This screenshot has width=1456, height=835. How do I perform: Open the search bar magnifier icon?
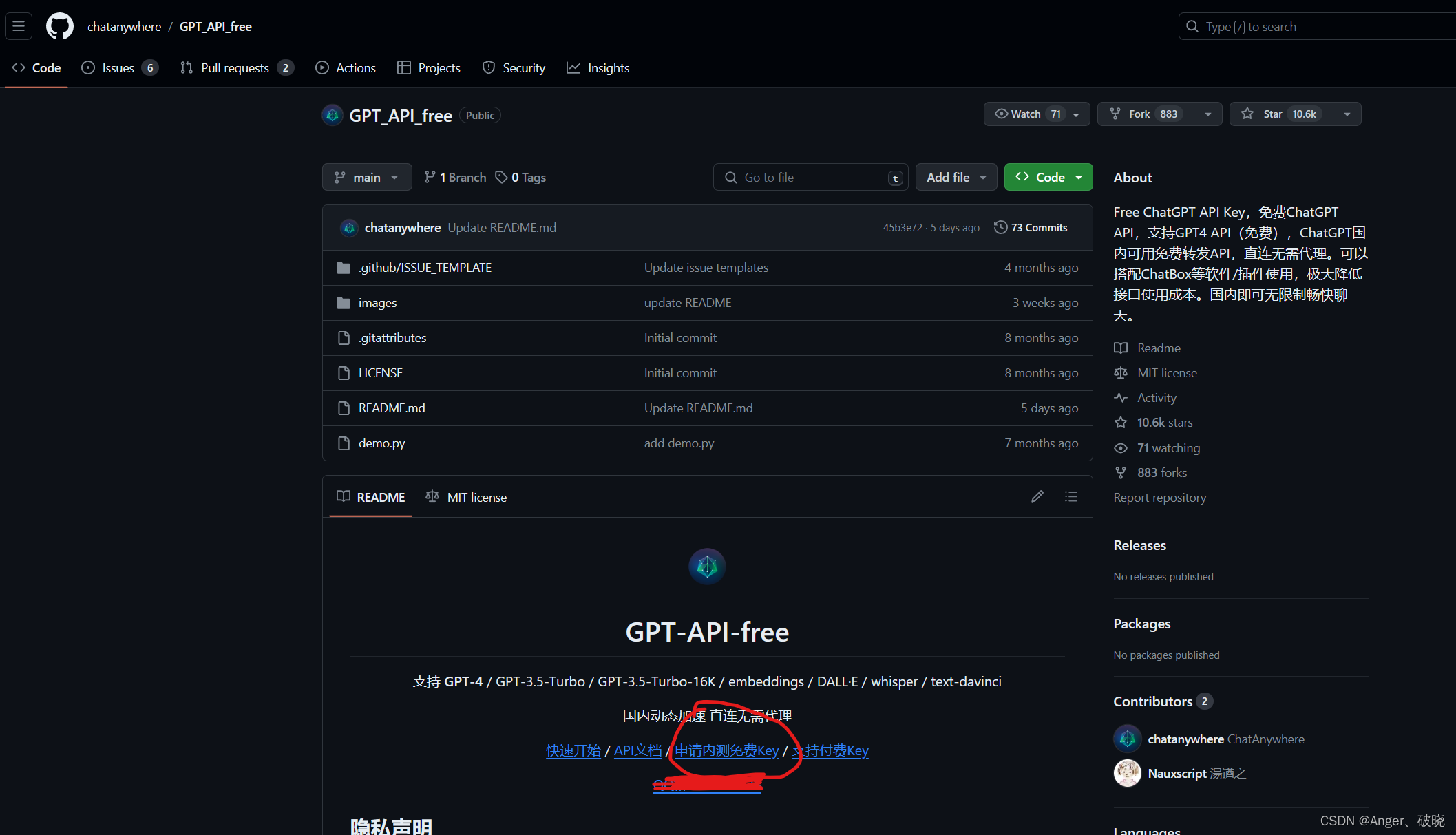click(x=1192, y=26)
